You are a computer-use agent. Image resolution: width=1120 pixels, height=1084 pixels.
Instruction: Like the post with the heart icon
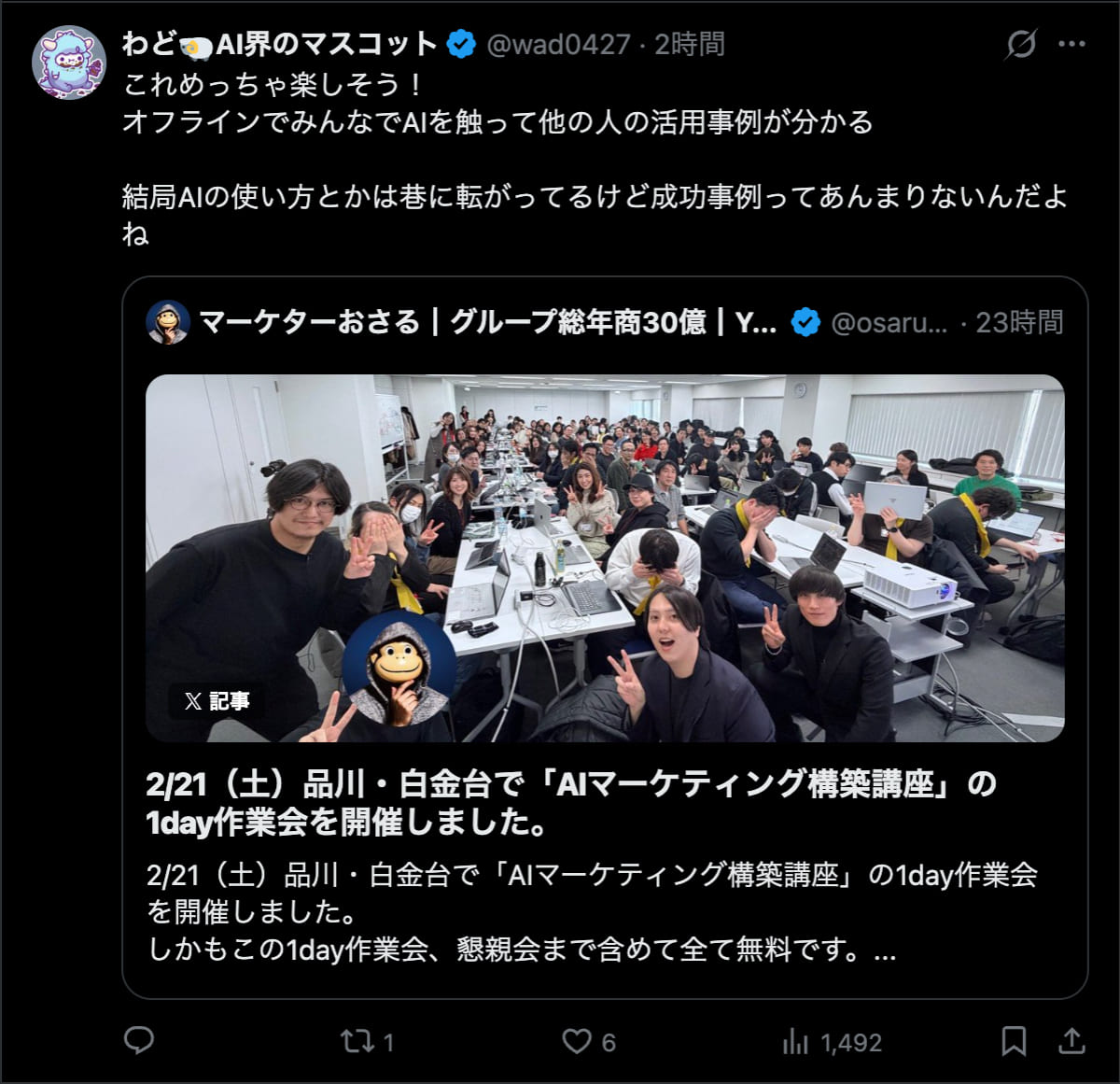point(577,1041)
